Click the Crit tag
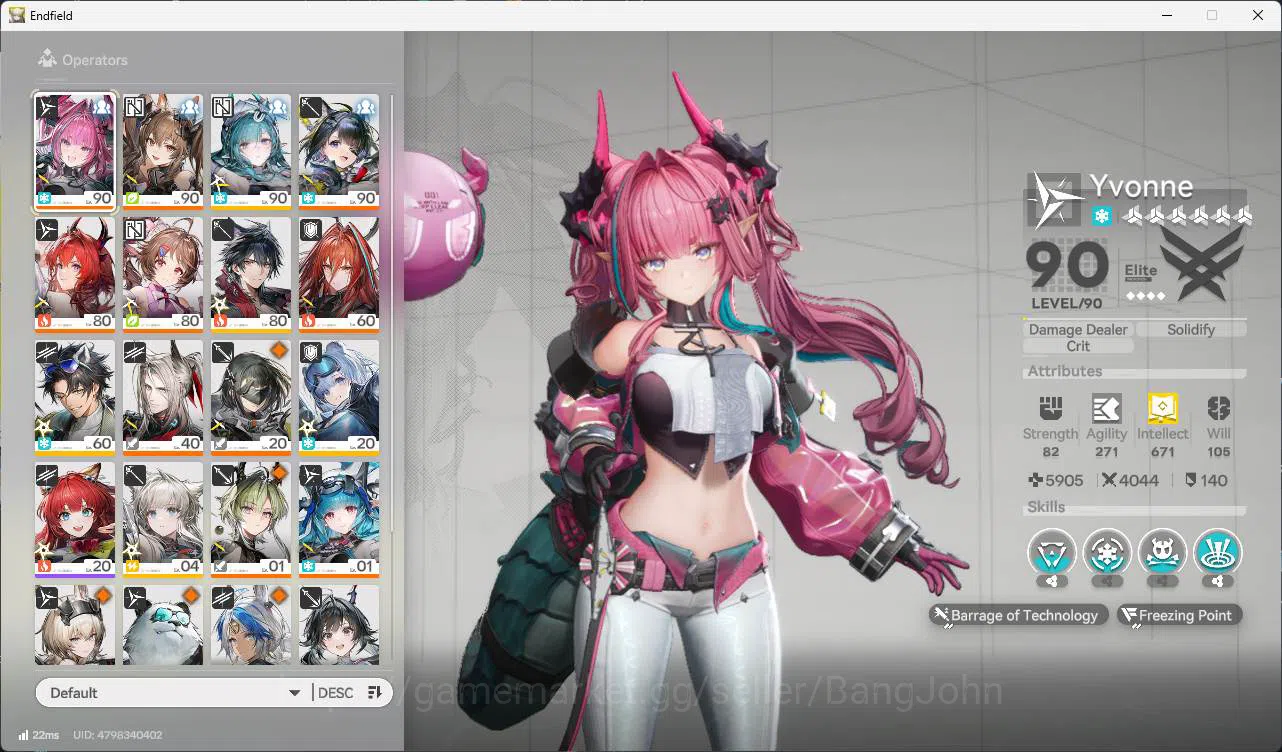 point(1078,346)
